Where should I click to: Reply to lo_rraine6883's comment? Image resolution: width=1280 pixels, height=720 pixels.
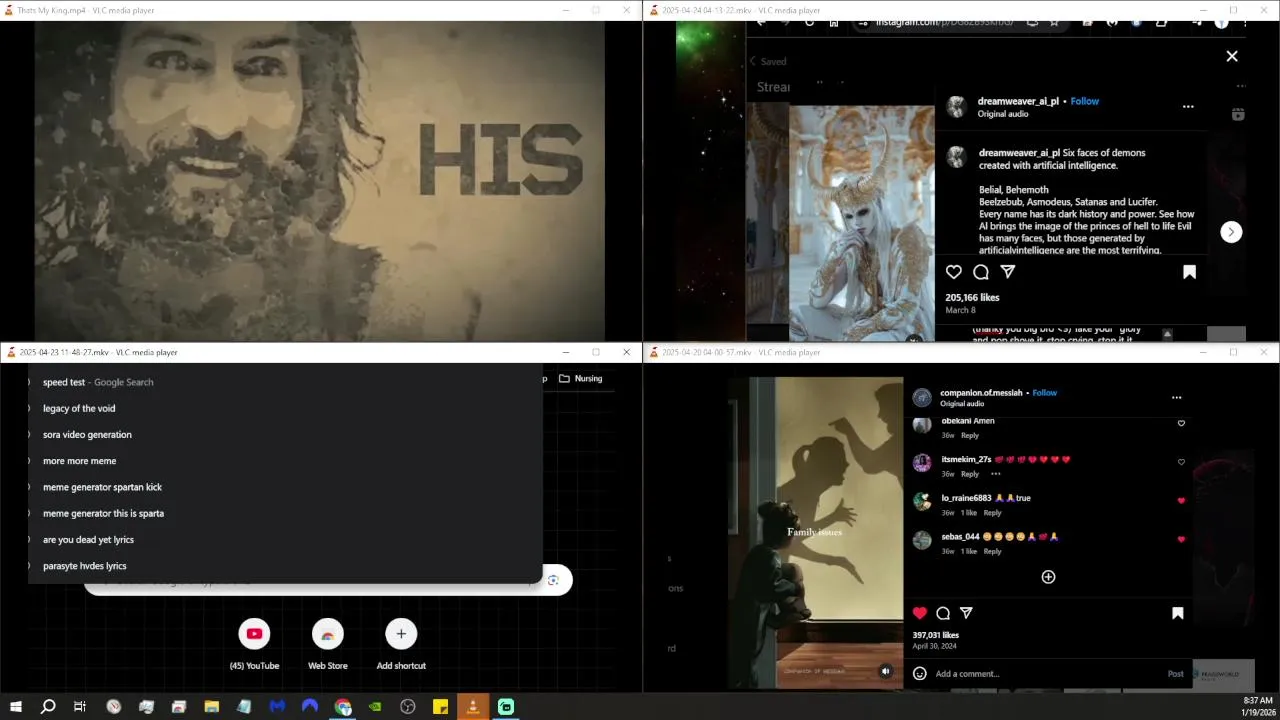pyautogui.click(x=992, y=512)
